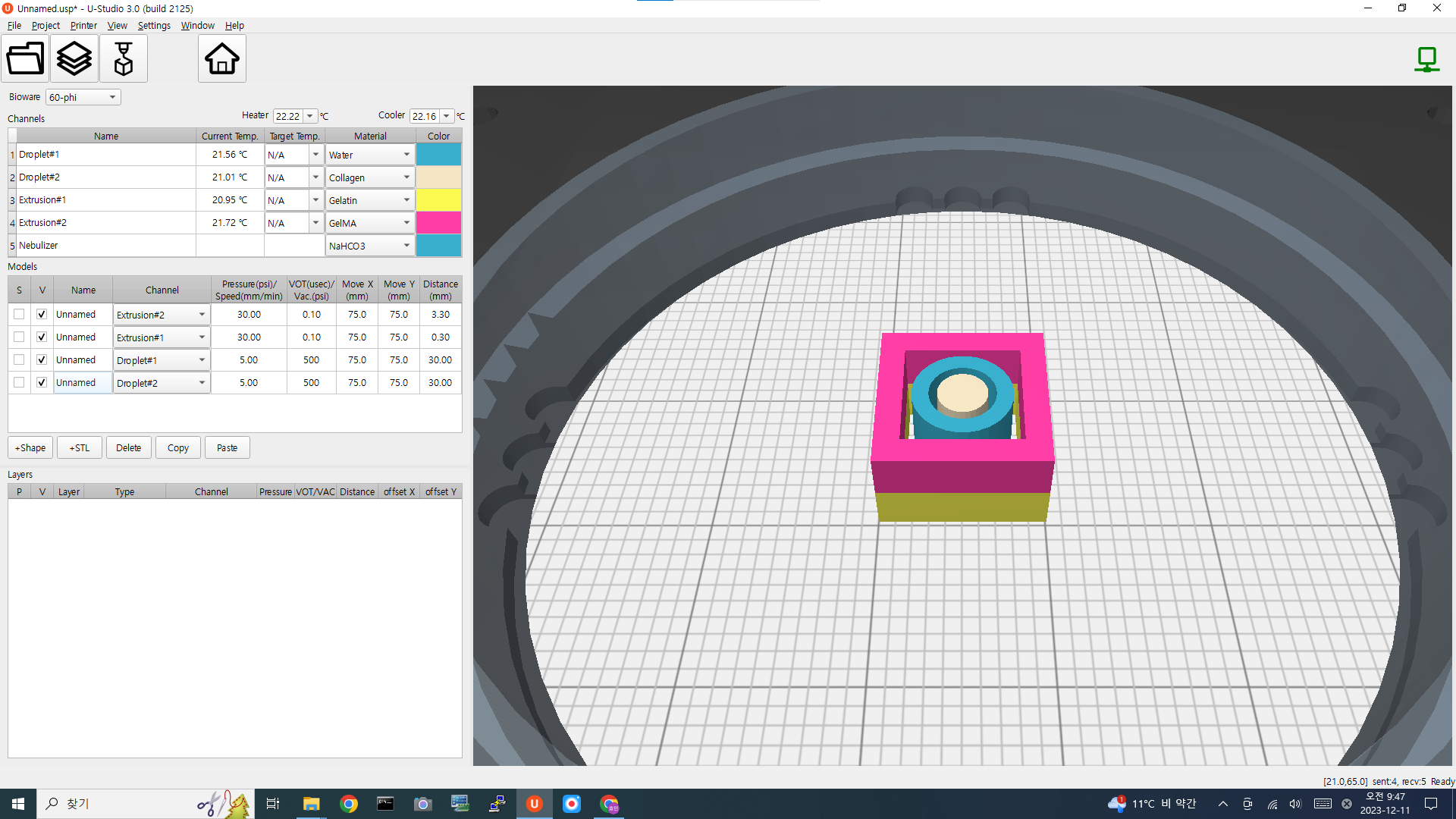
Task: Open File Explorer from the taskbar
Action: [x=312, y=804]
